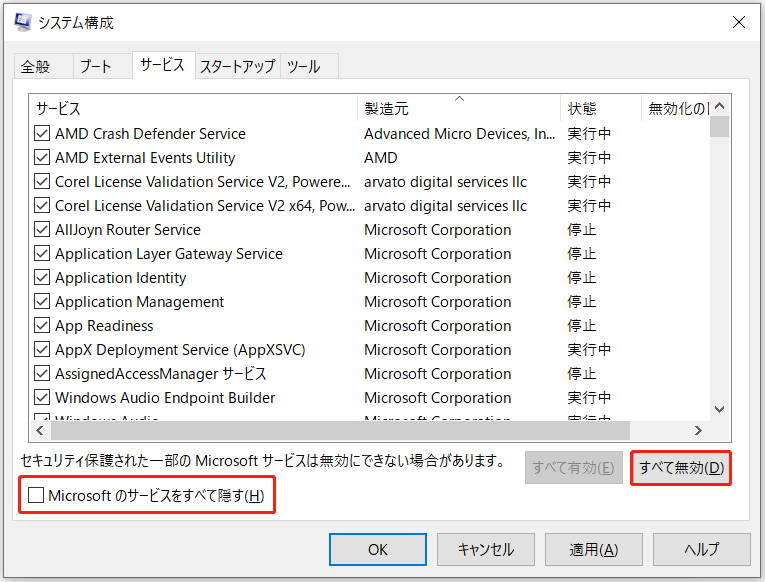Viewport: 765px width, 582px height.
Task: Click AMD manufacturer cell
Action: pos(381,158)
